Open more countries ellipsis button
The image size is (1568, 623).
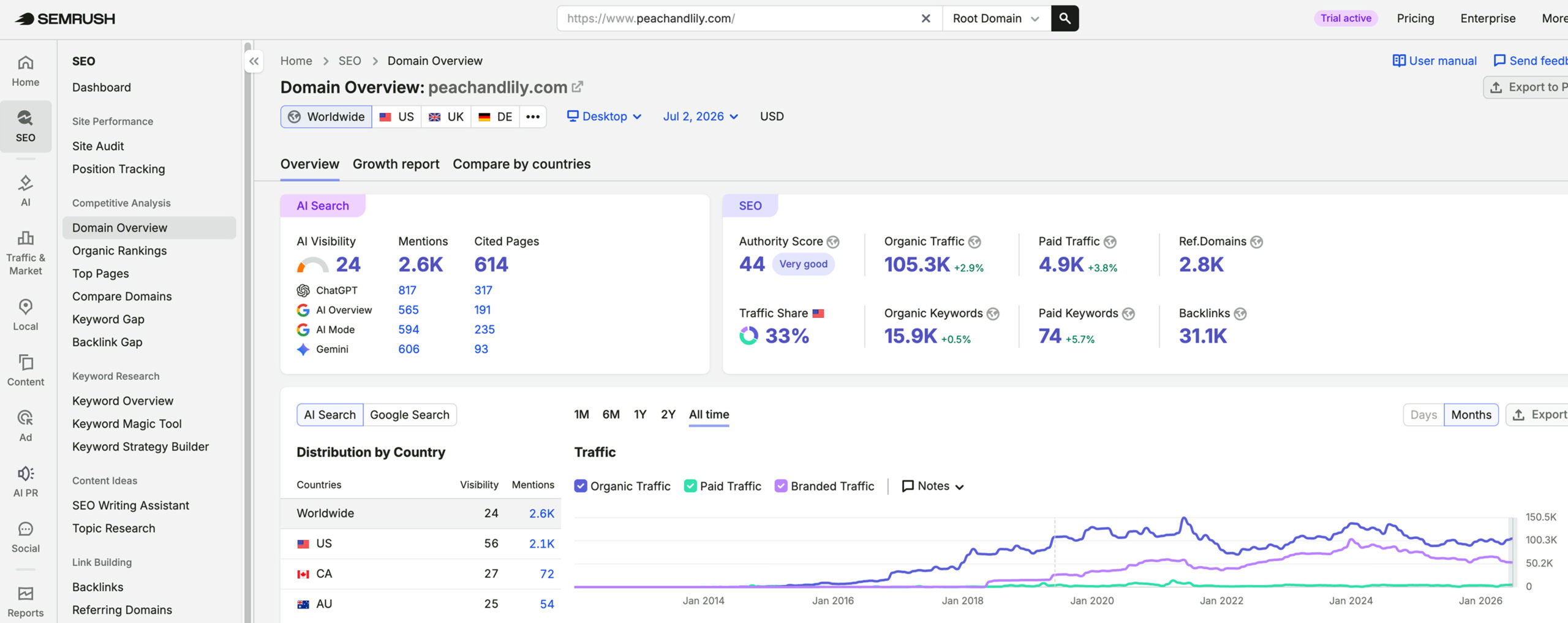533,116
